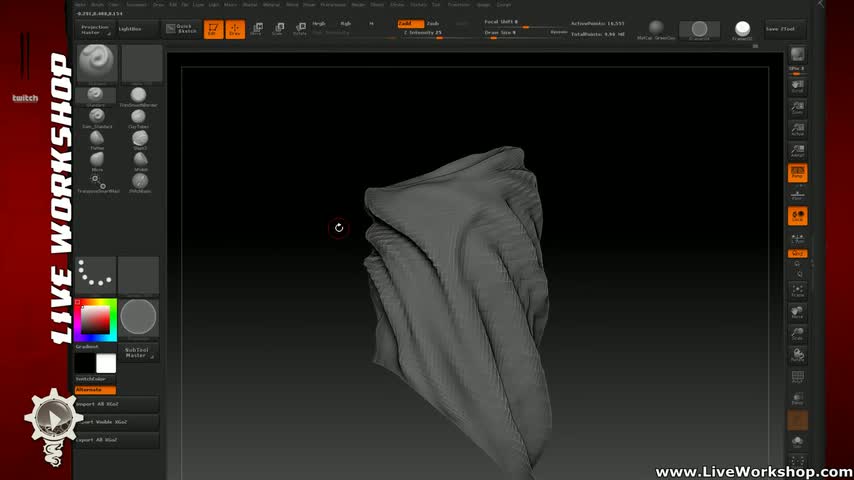
Task: Click the Actual size icon
Action: coord(797,129)
